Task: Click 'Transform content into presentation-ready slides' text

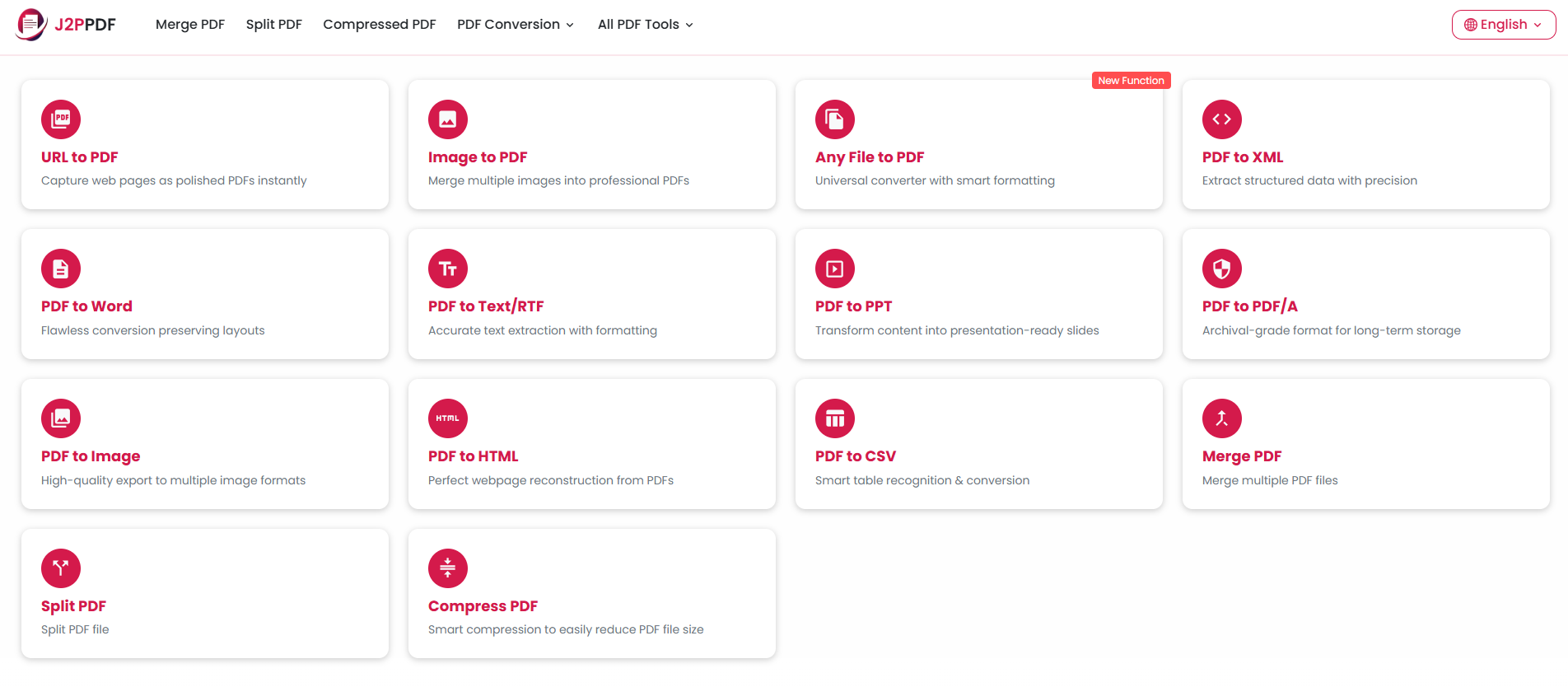Action: [957, 330]
